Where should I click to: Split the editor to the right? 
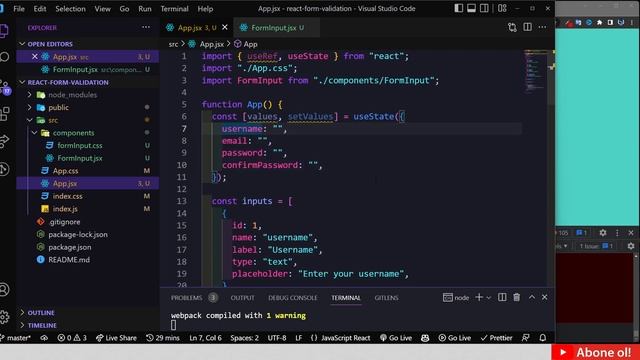527,27
